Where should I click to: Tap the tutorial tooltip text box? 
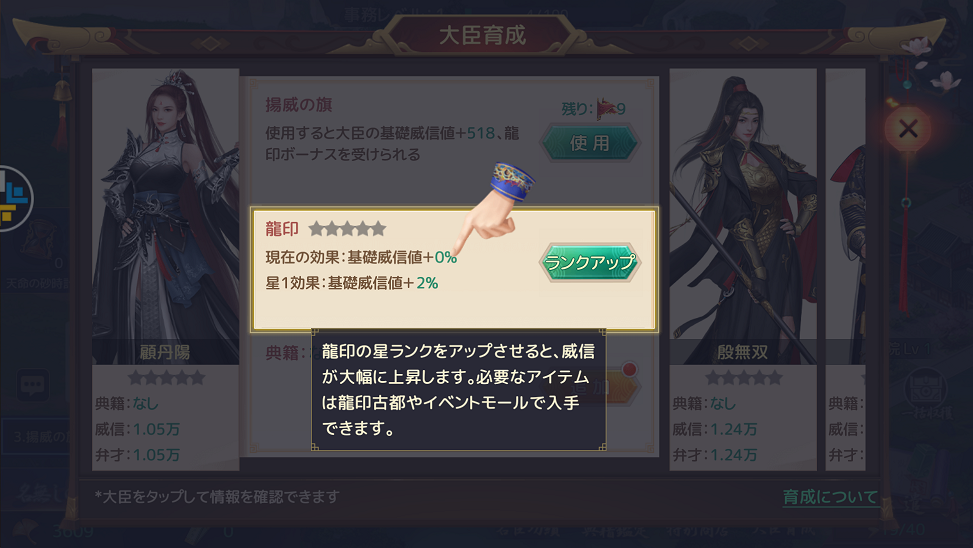point(459,390)
